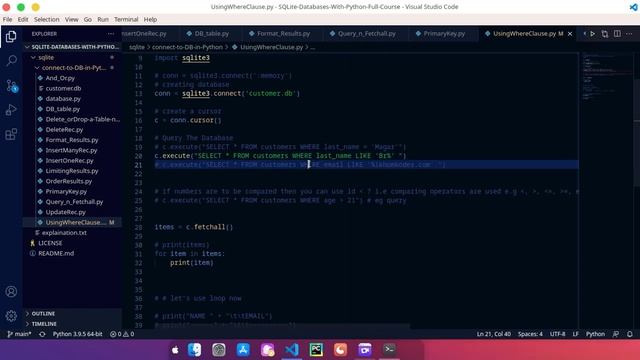The image size is (640, 360).
Task: Click the synchronize changes icon
Action: [x=42, y=334]
